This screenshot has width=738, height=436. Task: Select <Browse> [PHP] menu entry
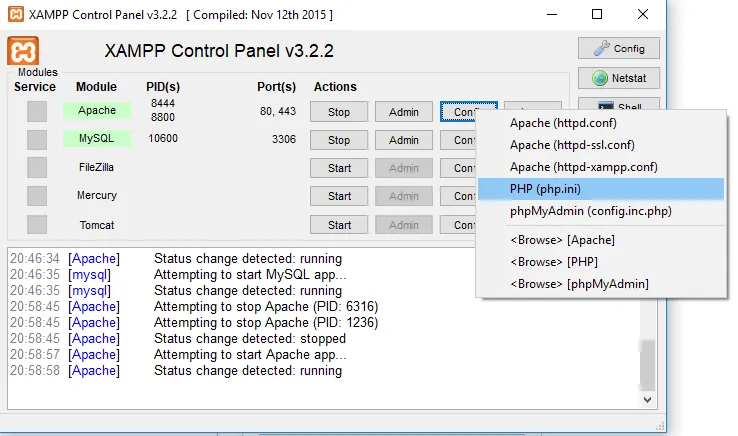point(601,262)
